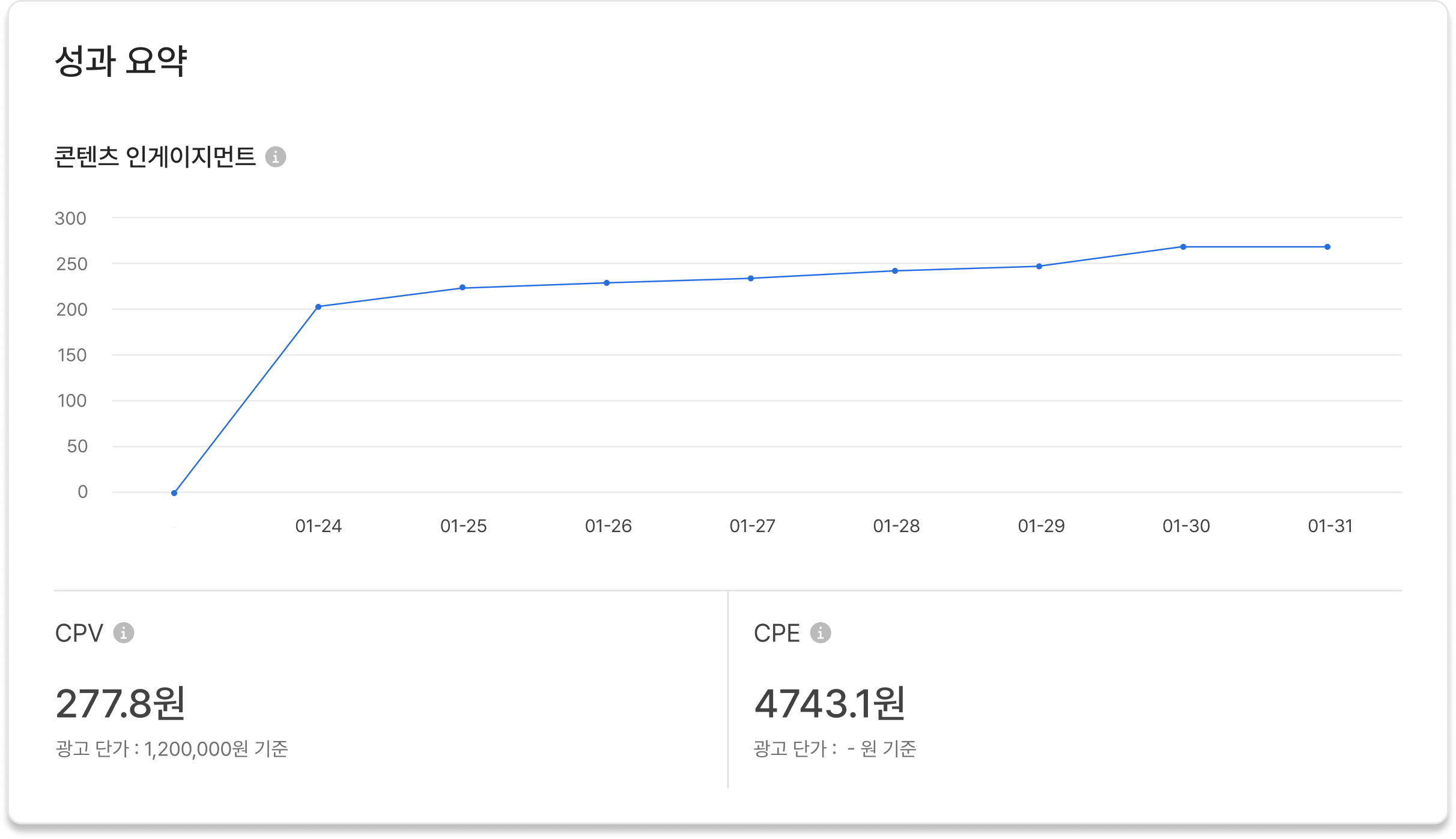The height and width of the screenshot is (839, 1456).
Task: Click the 01-30 x-axis date label
Action: tap(1186, 526)
